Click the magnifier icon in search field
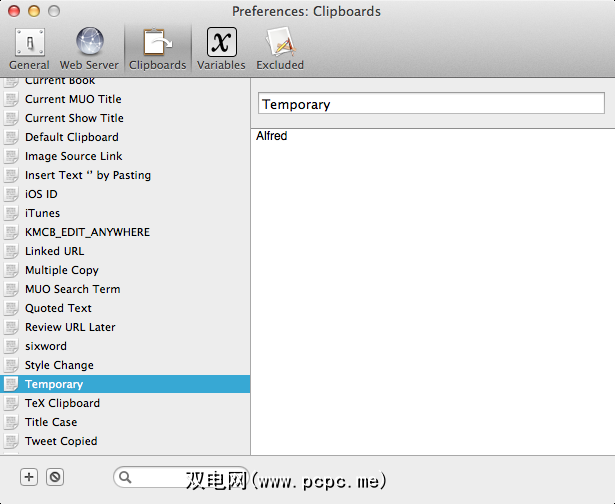Screen dimensions: 615x504 tap(125, 477)
